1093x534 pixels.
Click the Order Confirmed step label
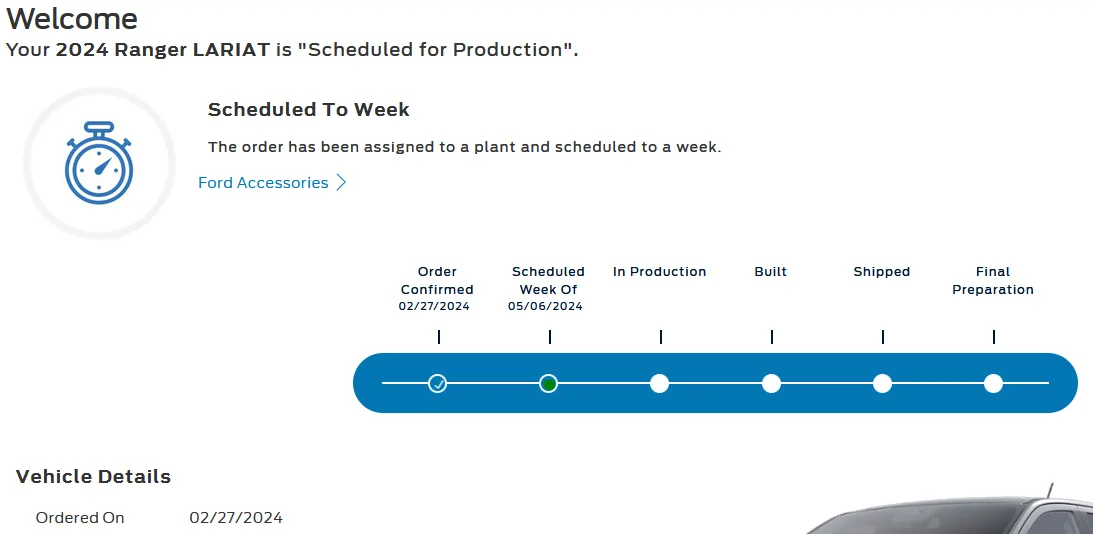pos(437,280)
